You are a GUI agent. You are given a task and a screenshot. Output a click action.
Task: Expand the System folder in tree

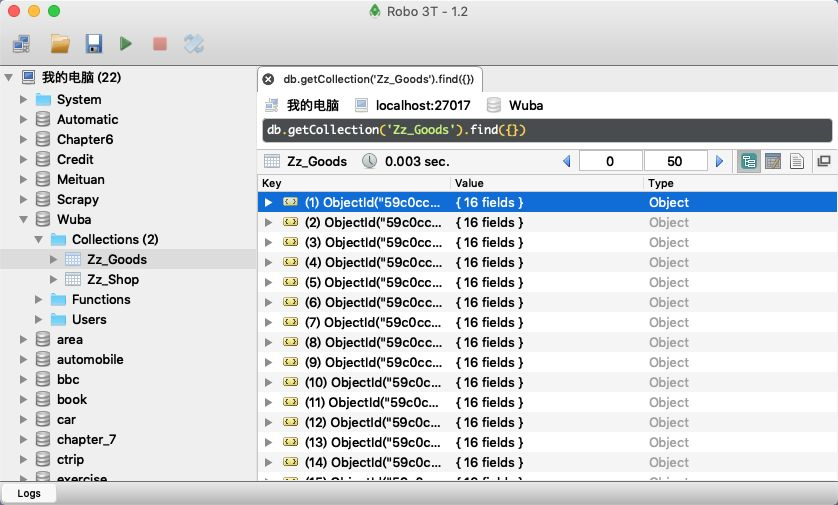click(x=24, y=99)
